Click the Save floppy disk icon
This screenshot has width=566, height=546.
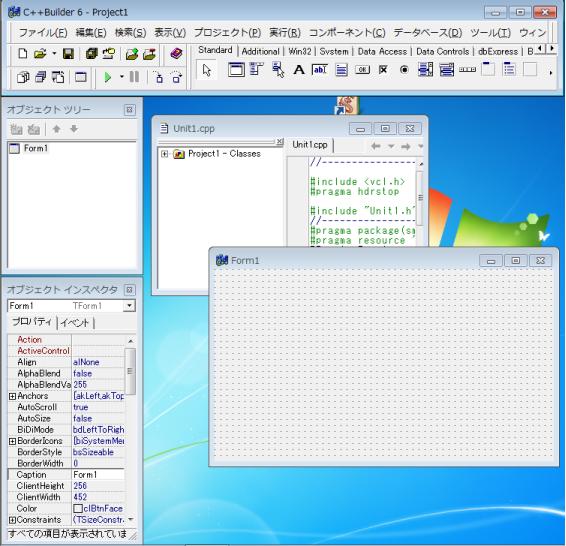pyautogui.click(x=68, y=54)
